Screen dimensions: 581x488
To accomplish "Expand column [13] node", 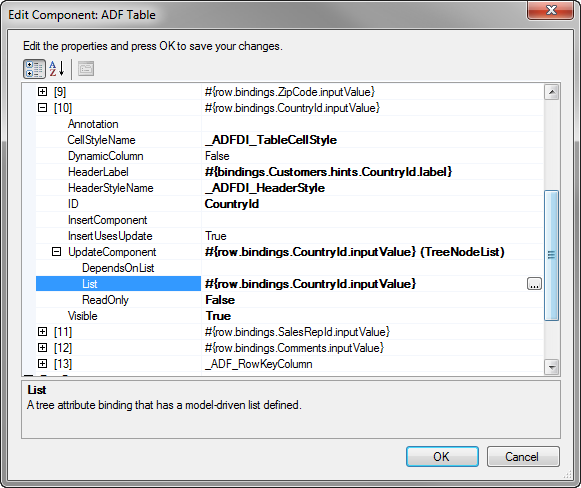I will pos(43,363).
